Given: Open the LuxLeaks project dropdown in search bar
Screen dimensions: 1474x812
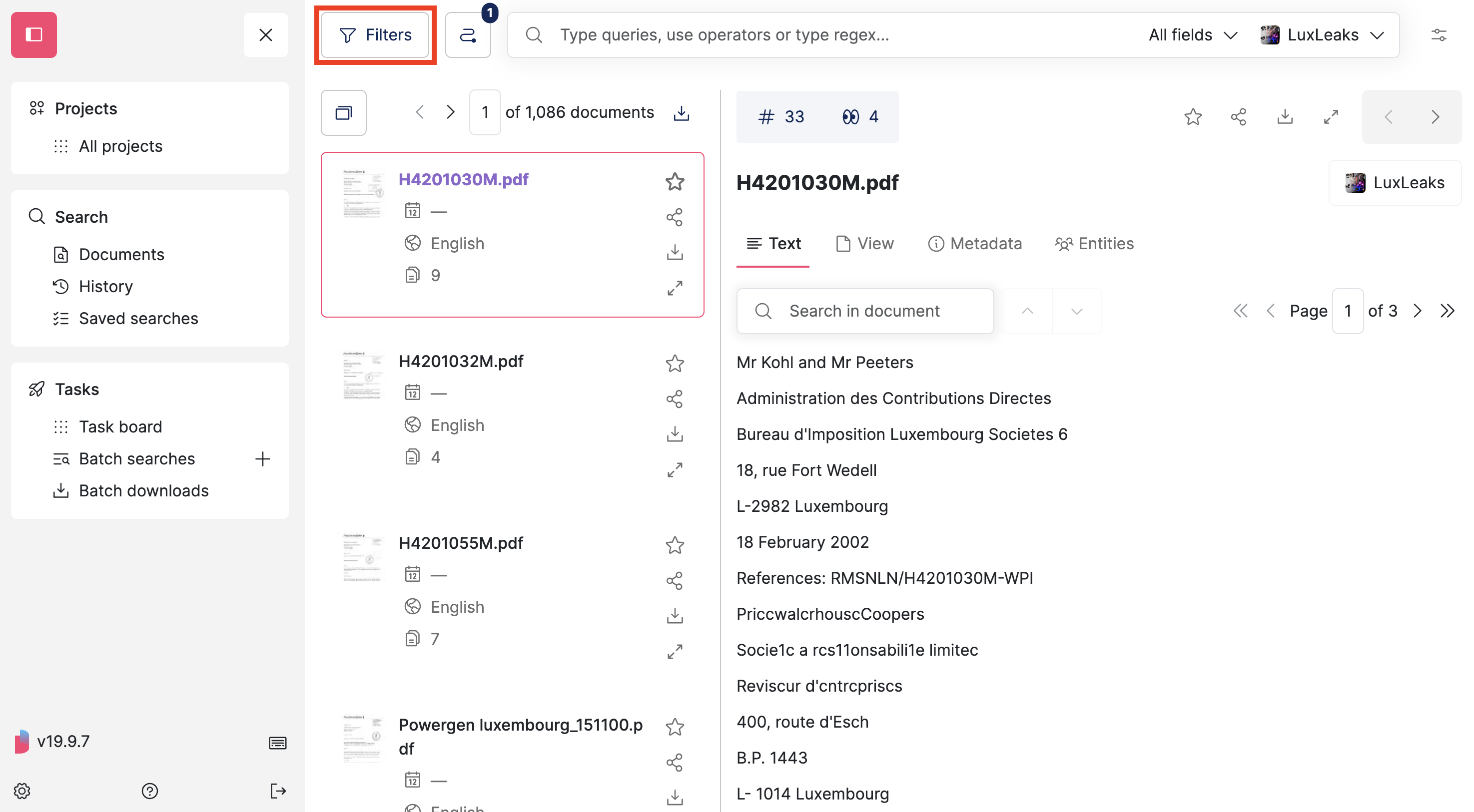Looking at the screenshot, I should [x=1323, y=35].
